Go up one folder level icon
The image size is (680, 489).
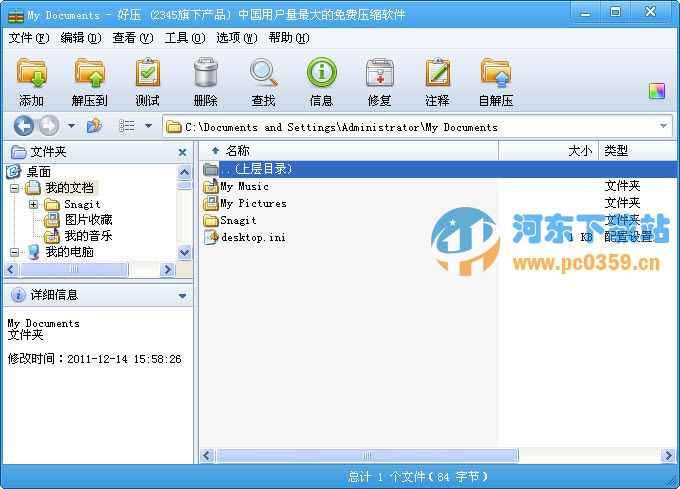pyautogui.click(x=94, y=126)
